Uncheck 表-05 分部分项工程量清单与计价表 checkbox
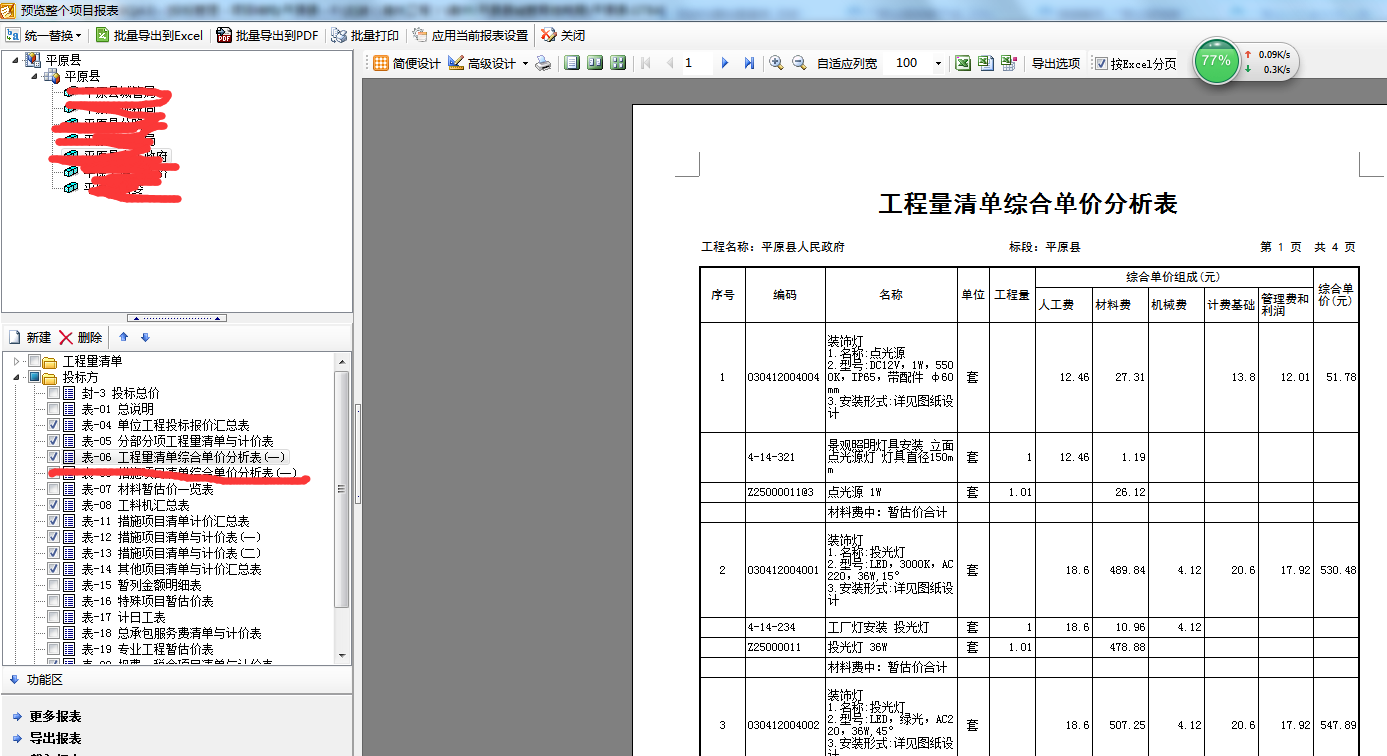 53,441
